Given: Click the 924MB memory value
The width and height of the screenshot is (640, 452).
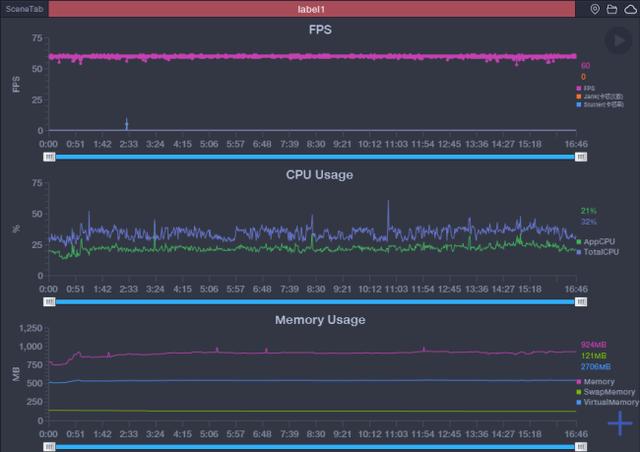Looking at the screenshot, I should 593,345.
